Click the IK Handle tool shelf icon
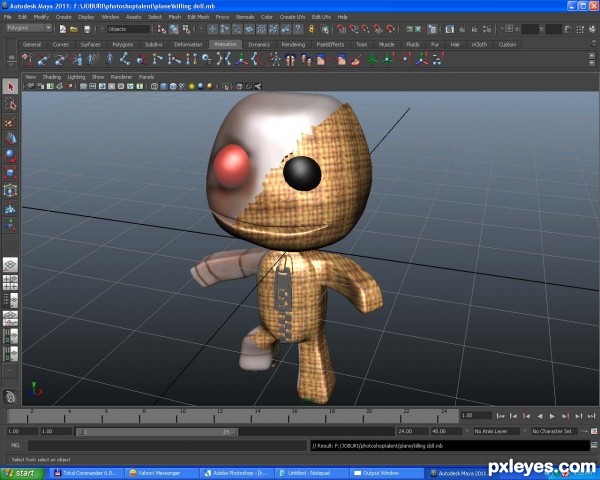Screen dimensions: 600x480 (44, 59)
